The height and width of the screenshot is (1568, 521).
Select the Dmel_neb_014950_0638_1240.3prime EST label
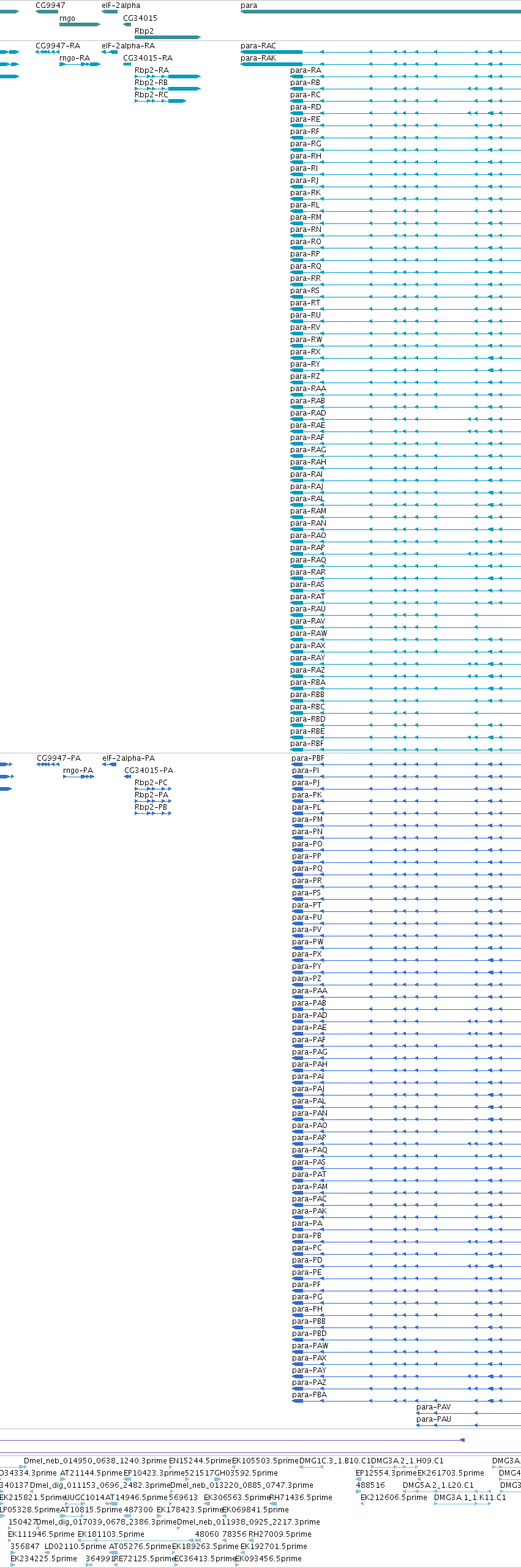[x=96, y=1461]
